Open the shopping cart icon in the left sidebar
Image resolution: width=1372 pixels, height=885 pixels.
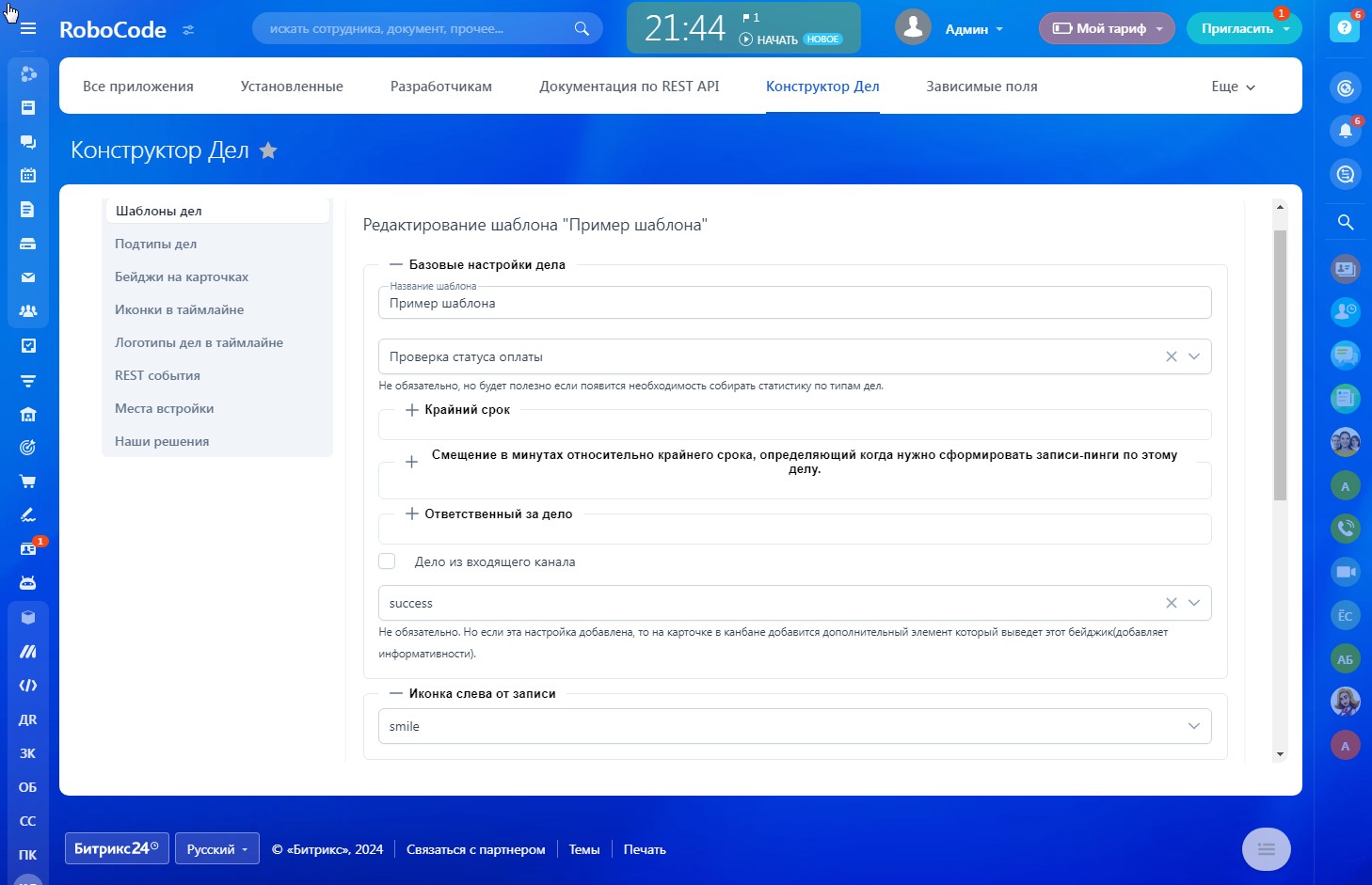pyautogui.click(x=28, y=482)
